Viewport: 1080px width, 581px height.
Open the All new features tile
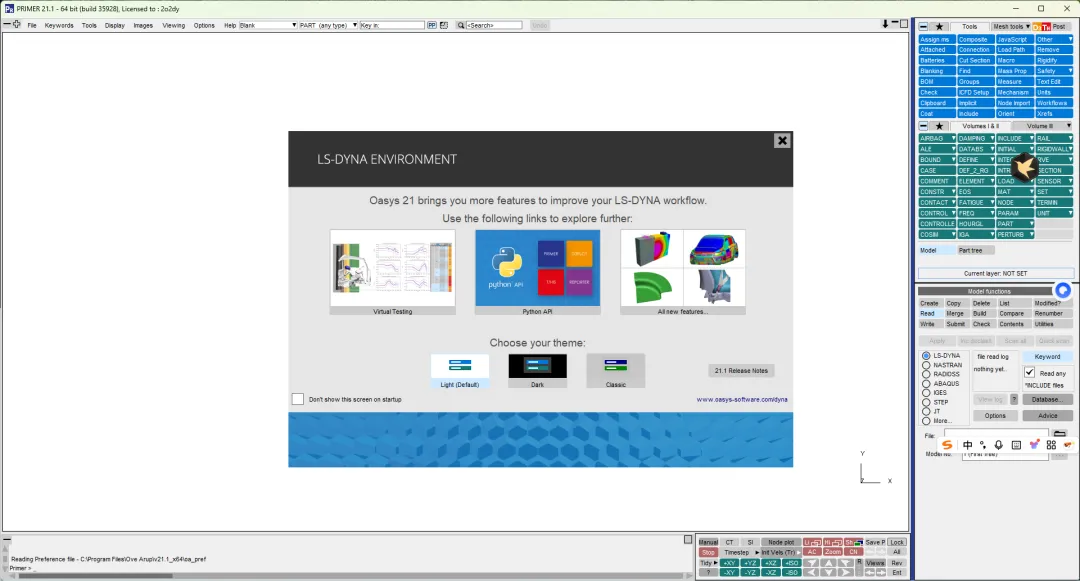pos(683,272)
